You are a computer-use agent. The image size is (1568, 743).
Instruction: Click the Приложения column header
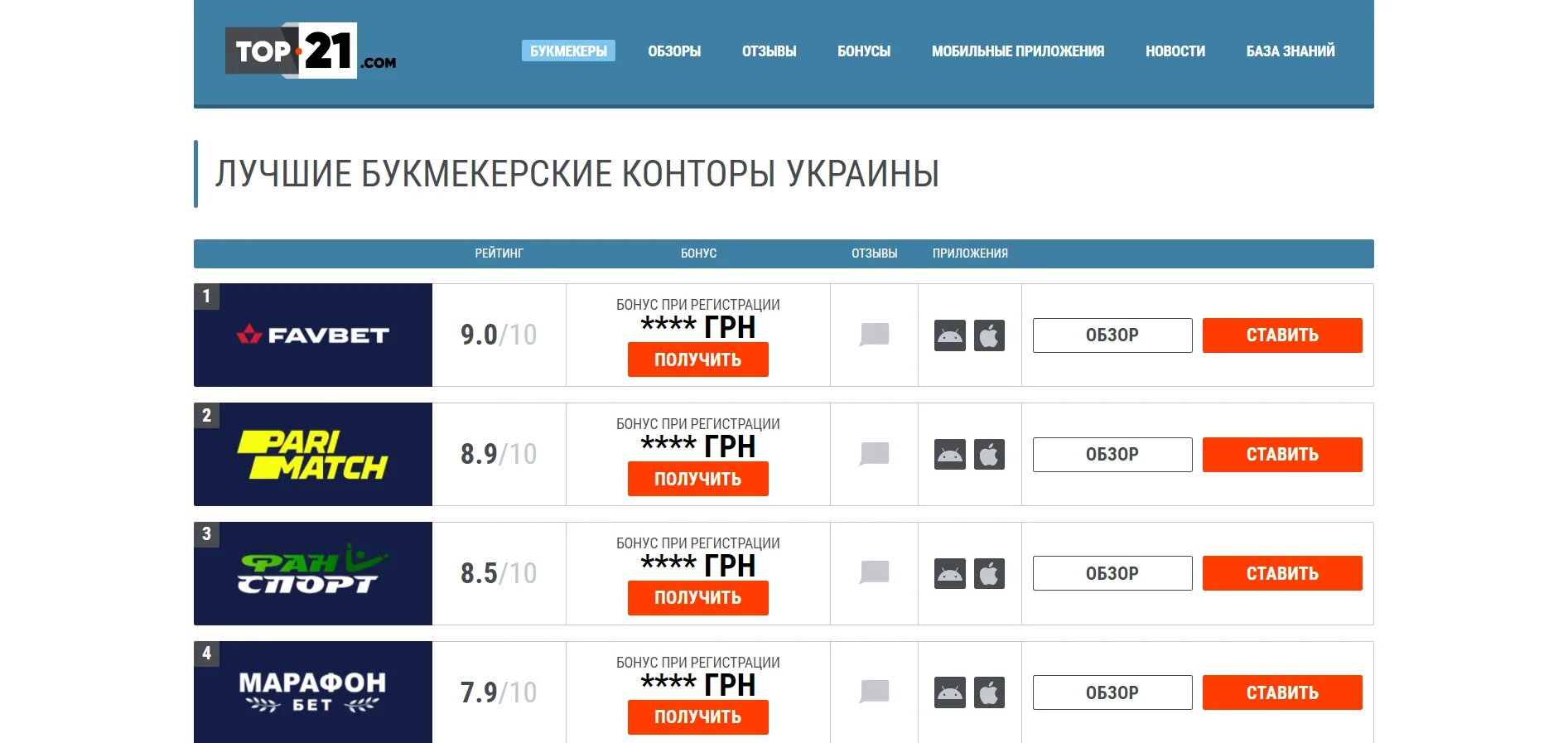coord(970,253)
